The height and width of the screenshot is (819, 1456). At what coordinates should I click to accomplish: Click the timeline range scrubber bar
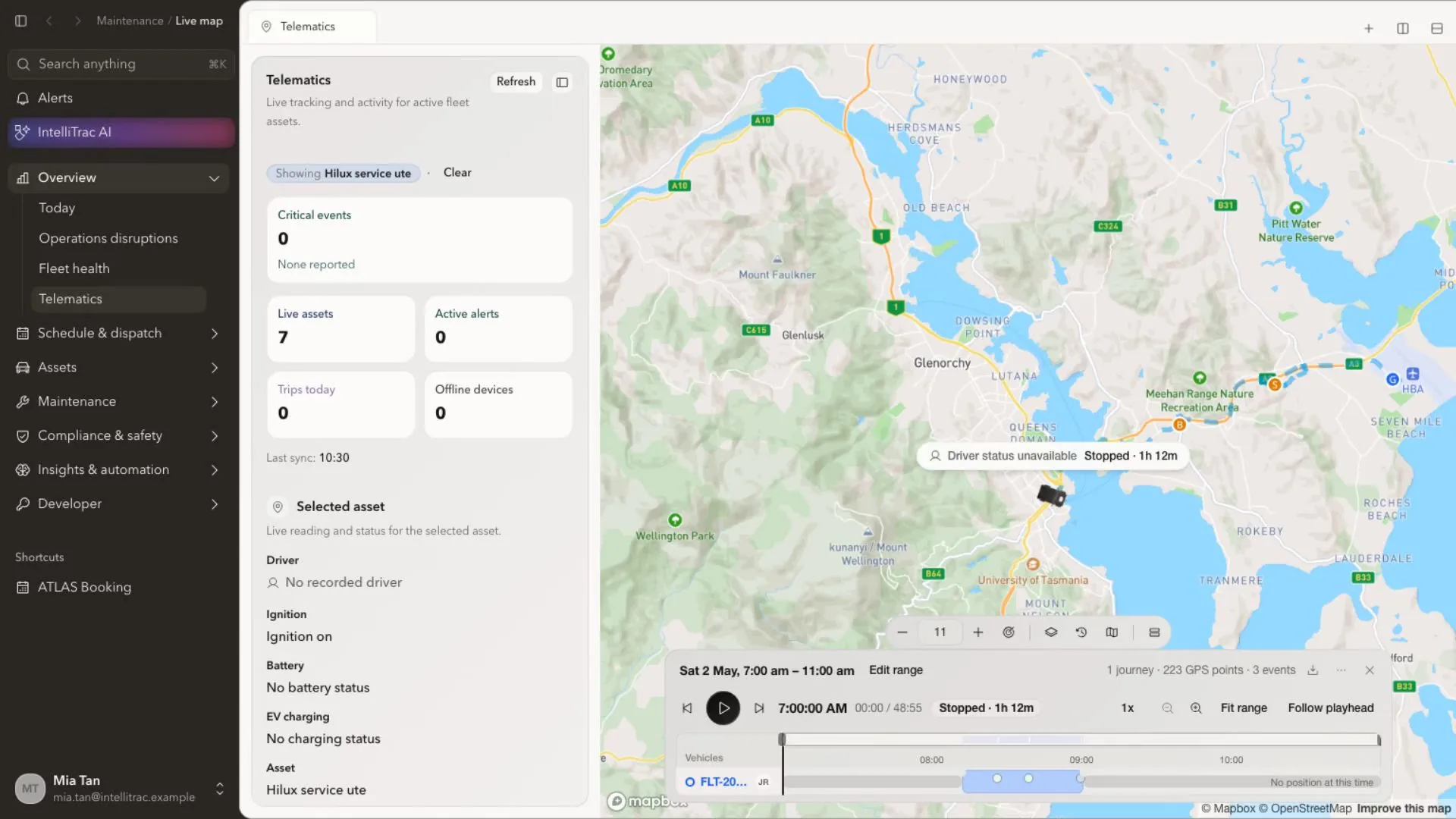point(1081,739)
